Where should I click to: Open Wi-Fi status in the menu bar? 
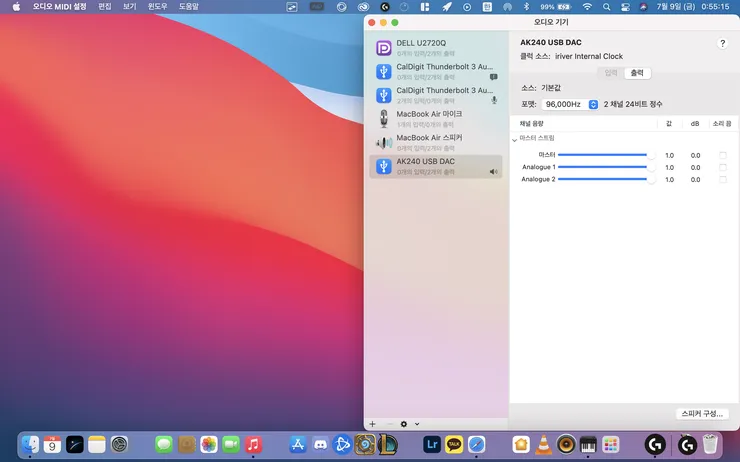tap(587, 7)
